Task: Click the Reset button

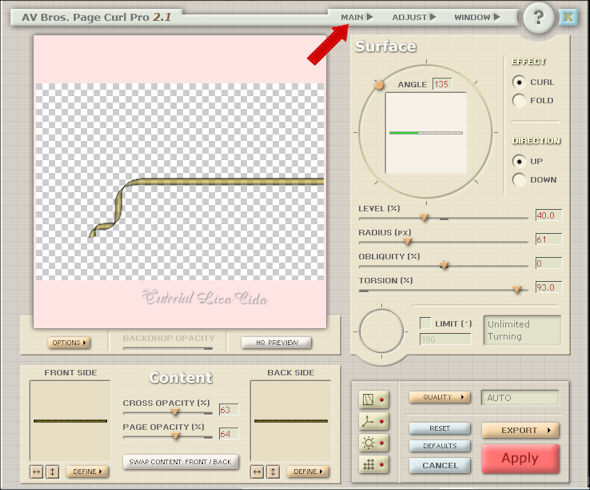Action: pos(439,429)
